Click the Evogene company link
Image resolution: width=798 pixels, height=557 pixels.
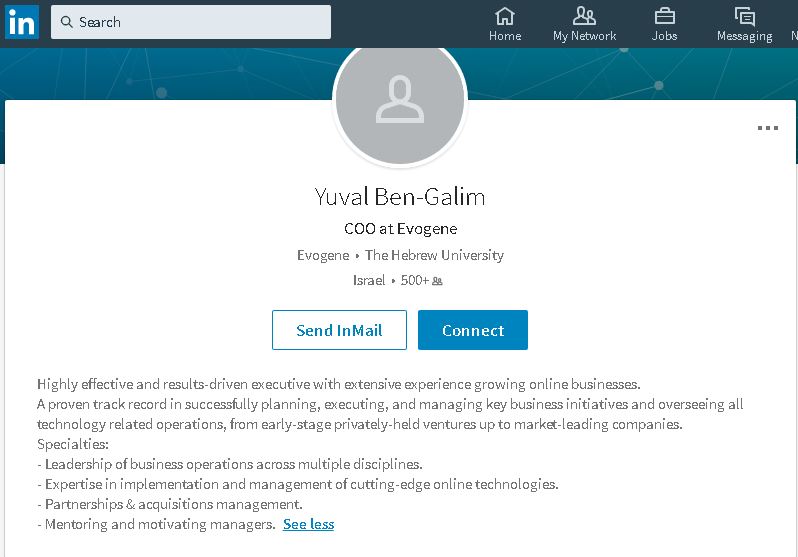[323, 255]
